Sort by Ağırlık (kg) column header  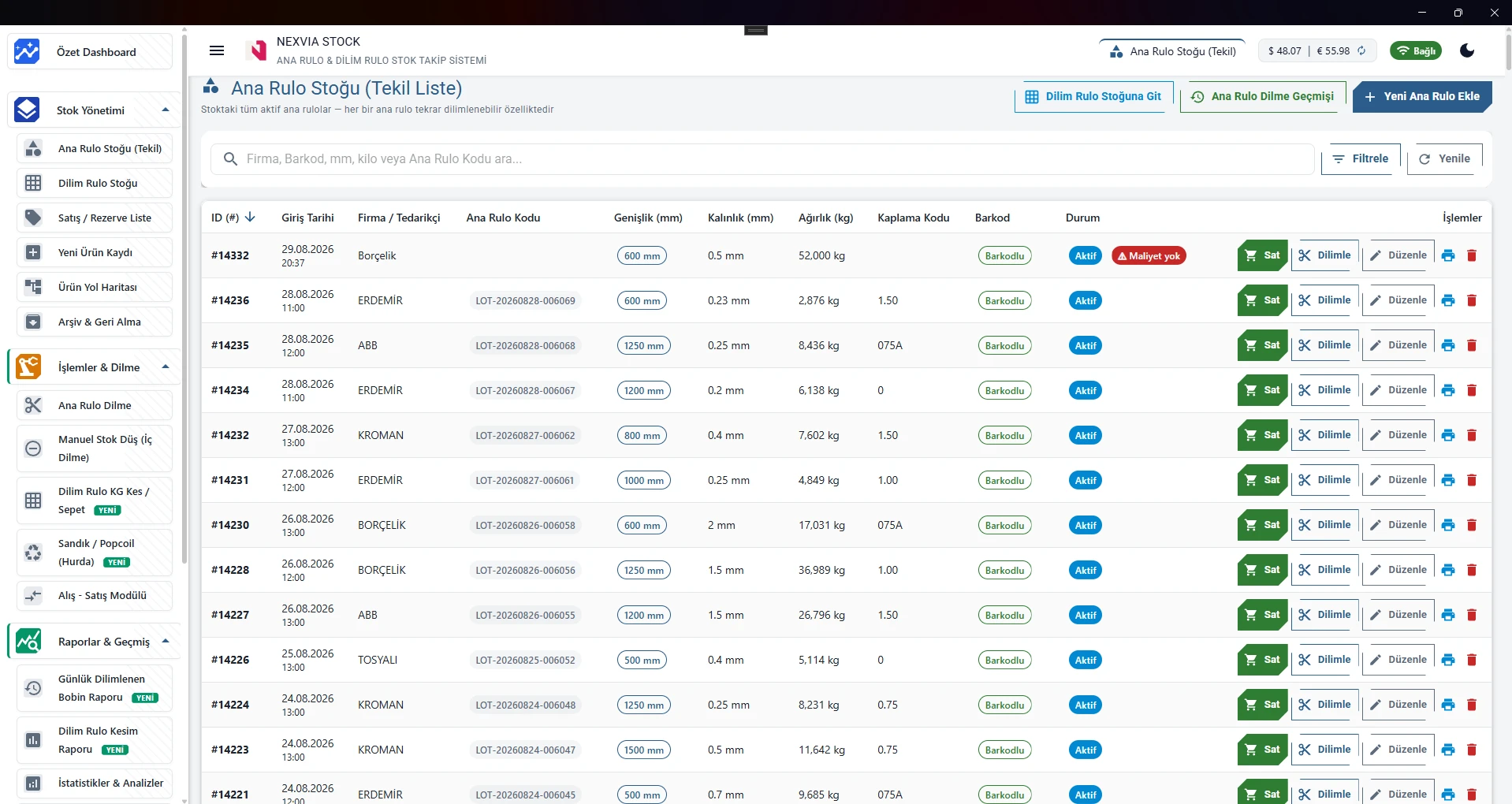[x=825, y=218]
